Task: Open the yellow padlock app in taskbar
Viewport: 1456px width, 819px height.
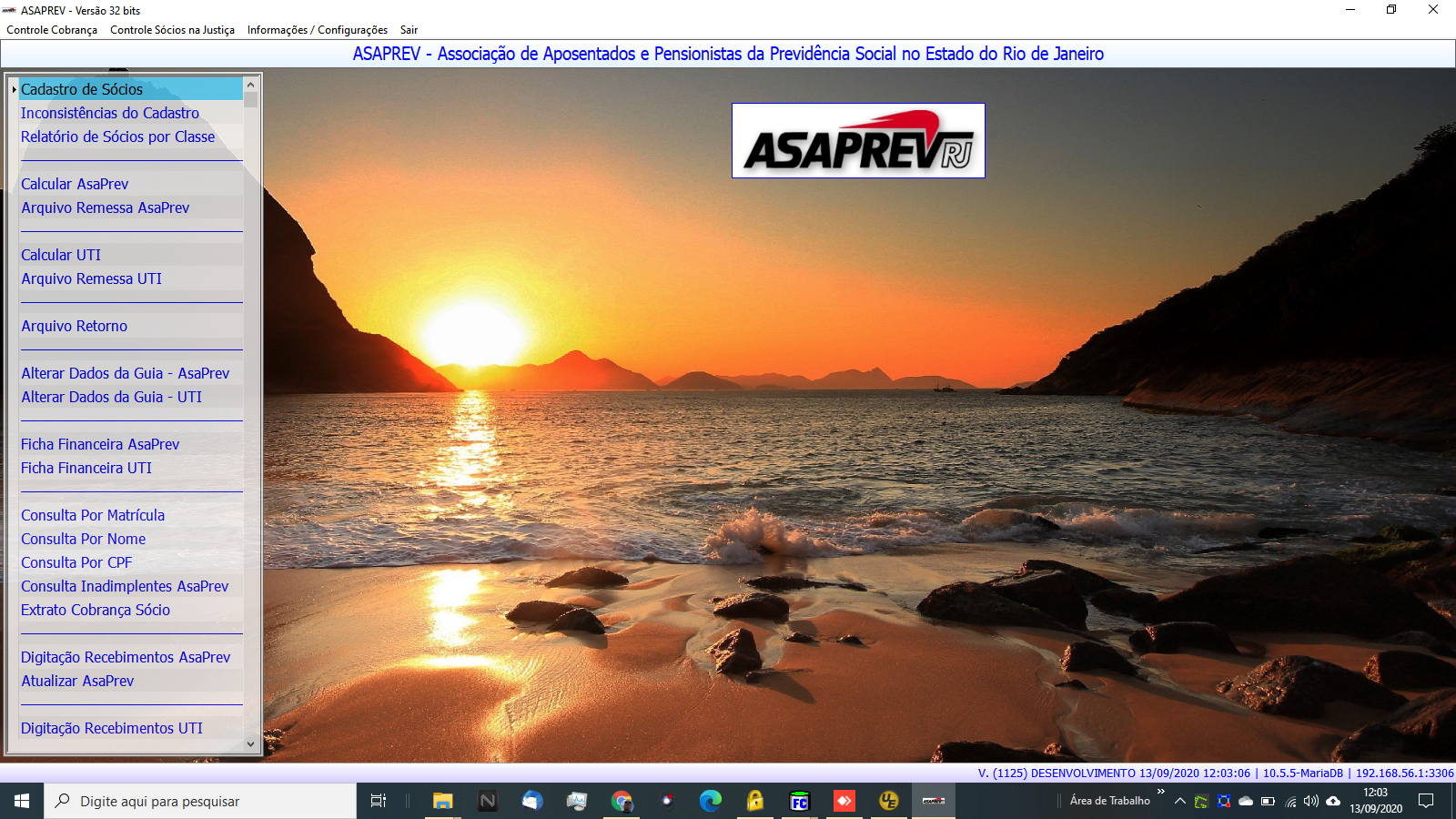Action: coord(755,801)
